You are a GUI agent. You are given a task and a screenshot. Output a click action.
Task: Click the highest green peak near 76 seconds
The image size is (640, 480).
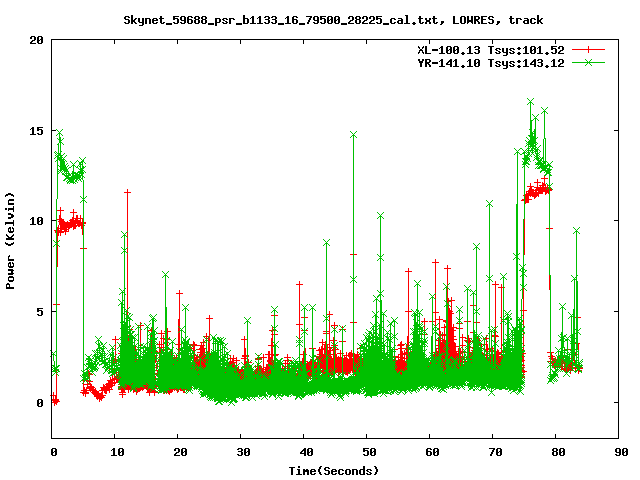531,101
